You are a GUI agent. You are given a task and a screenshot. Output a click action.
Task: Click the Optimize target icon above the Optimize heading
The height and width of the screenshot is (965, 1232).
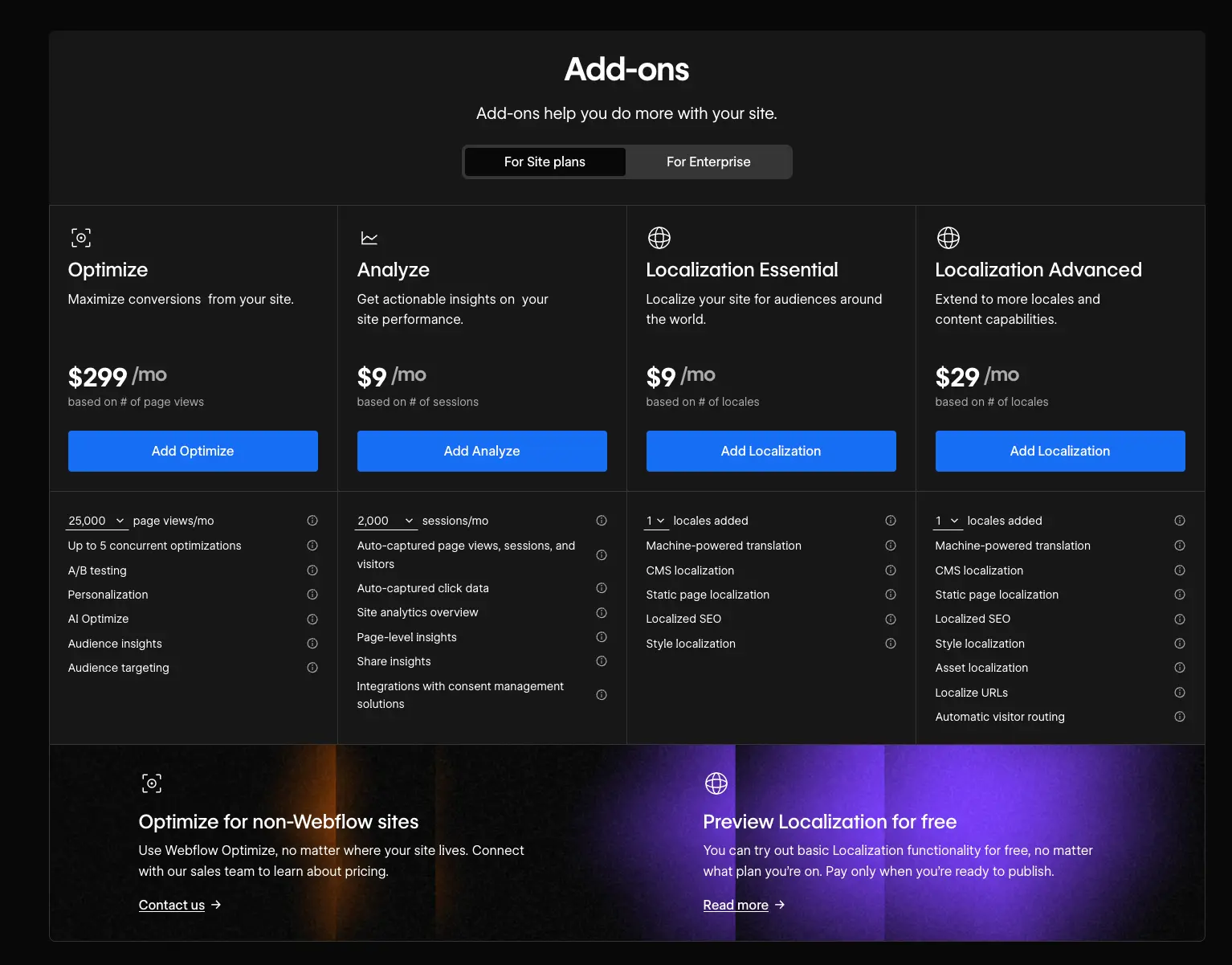tap(81, 238)
